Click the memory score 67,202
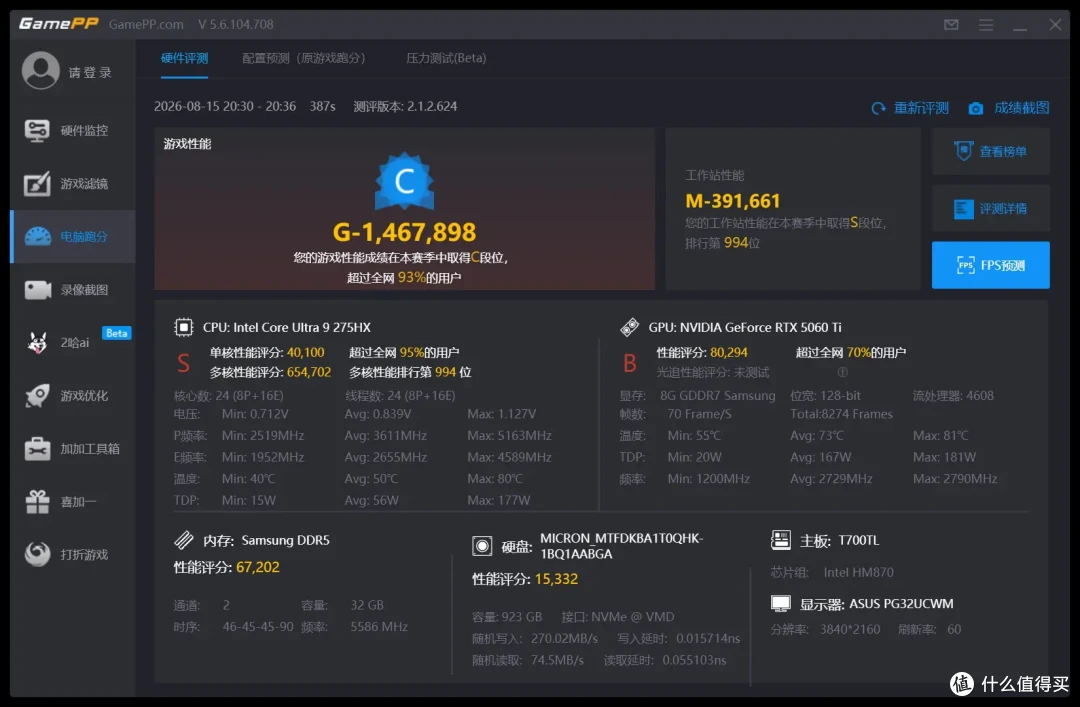The width and height of the screenshot is (1080, 707). tap(258, 567)
